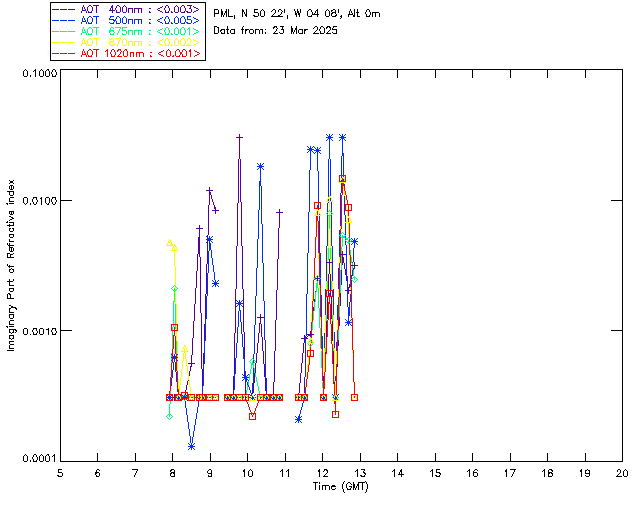
Task: Click the red square marker below baseline at 10
Action: coord(253,416)
